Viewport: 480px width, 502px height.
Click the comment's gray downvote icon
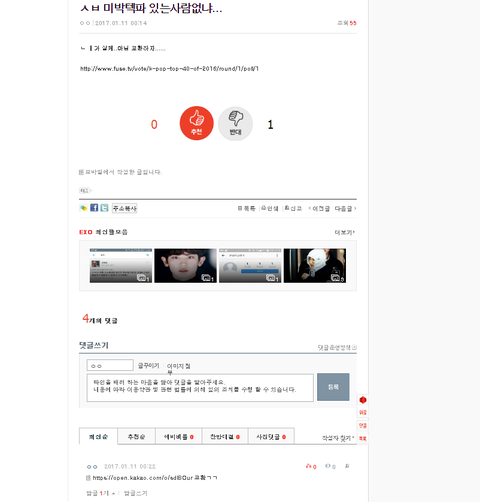(x=330, y=466)
